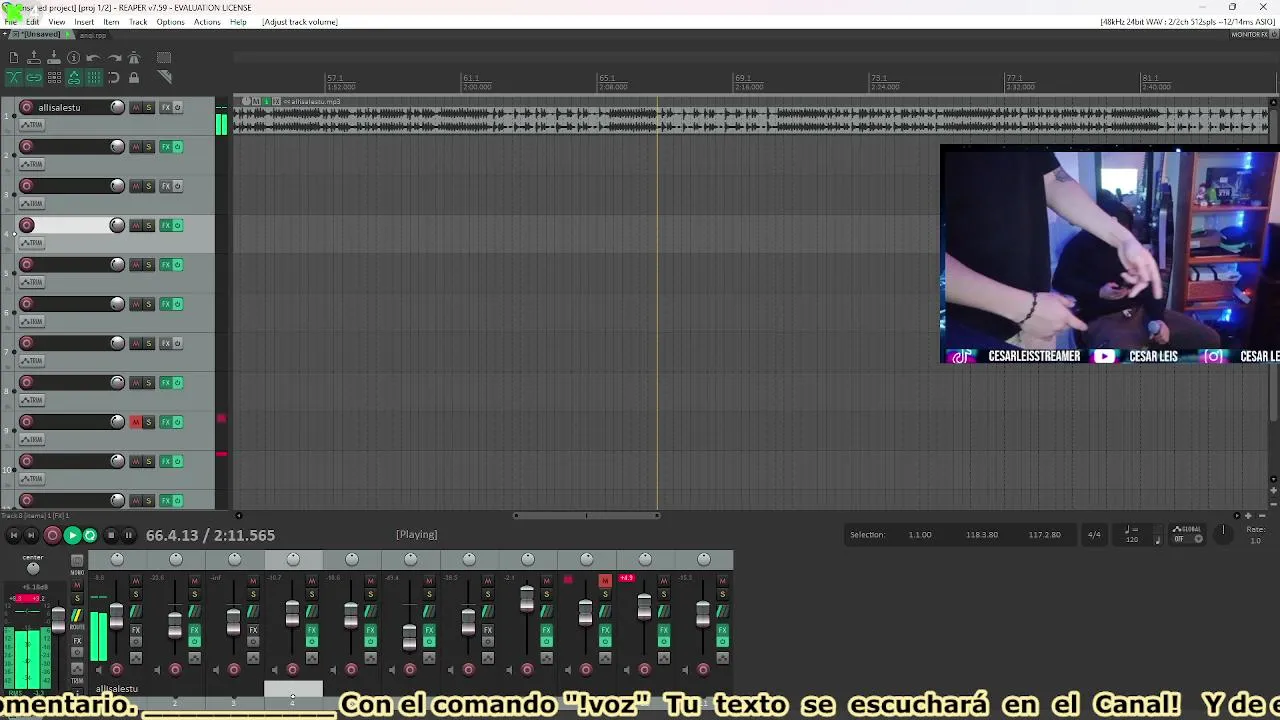Image resolution: width=1280 pixels, height=720 pixels.
Task: Open master FX button in mixer
Action: [77, 641]
